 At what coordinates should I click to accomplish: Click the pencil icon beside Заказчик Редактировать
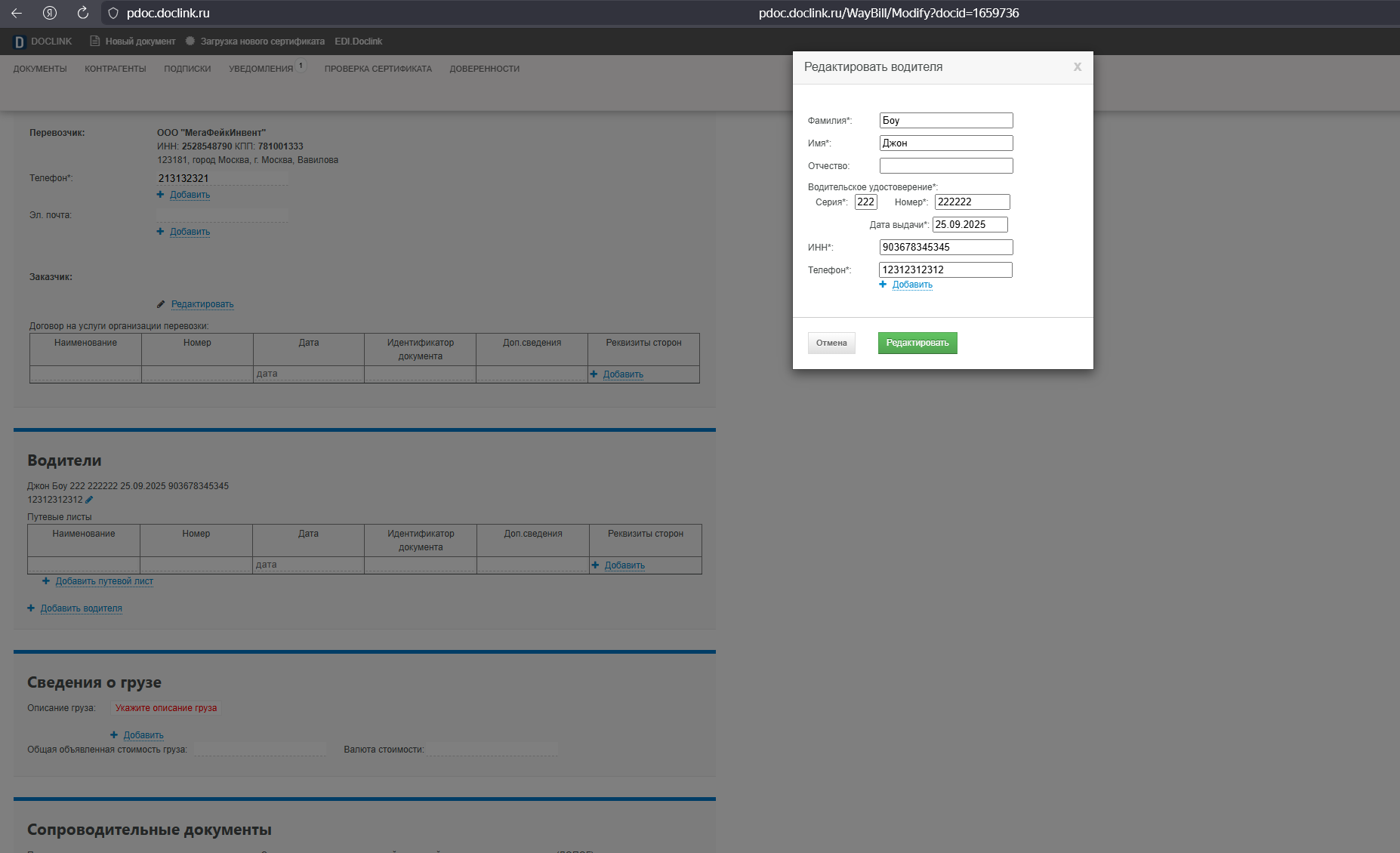[161, 304]
